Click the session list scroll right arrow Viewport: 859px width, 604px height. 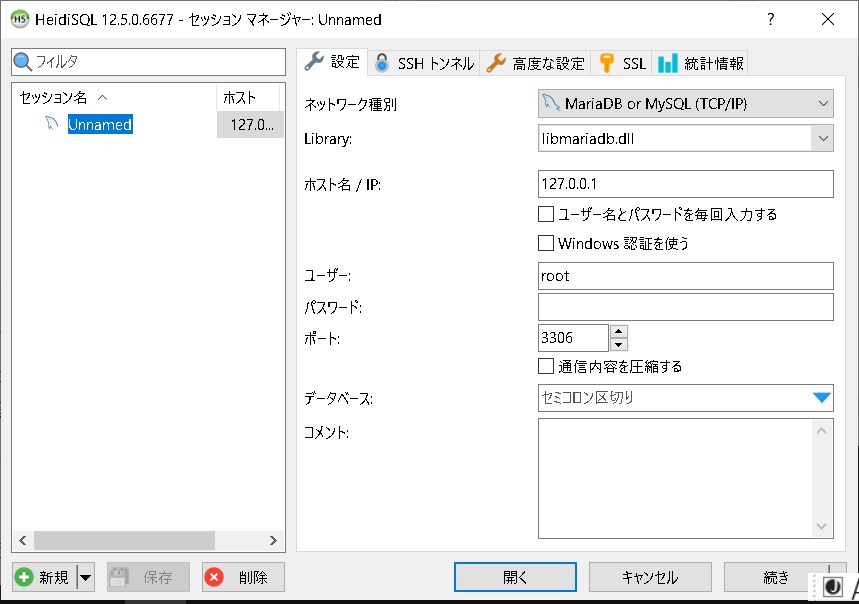273,540
